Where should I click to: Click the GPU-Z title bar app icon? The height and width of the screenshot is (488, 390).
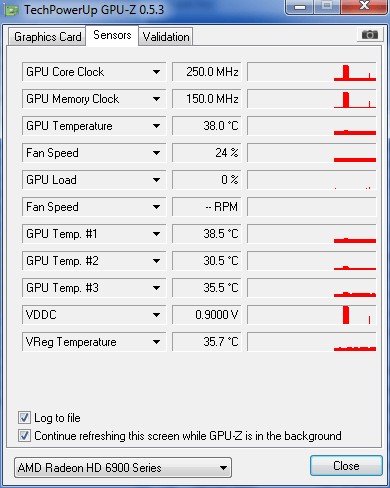[x=12, y=10]
